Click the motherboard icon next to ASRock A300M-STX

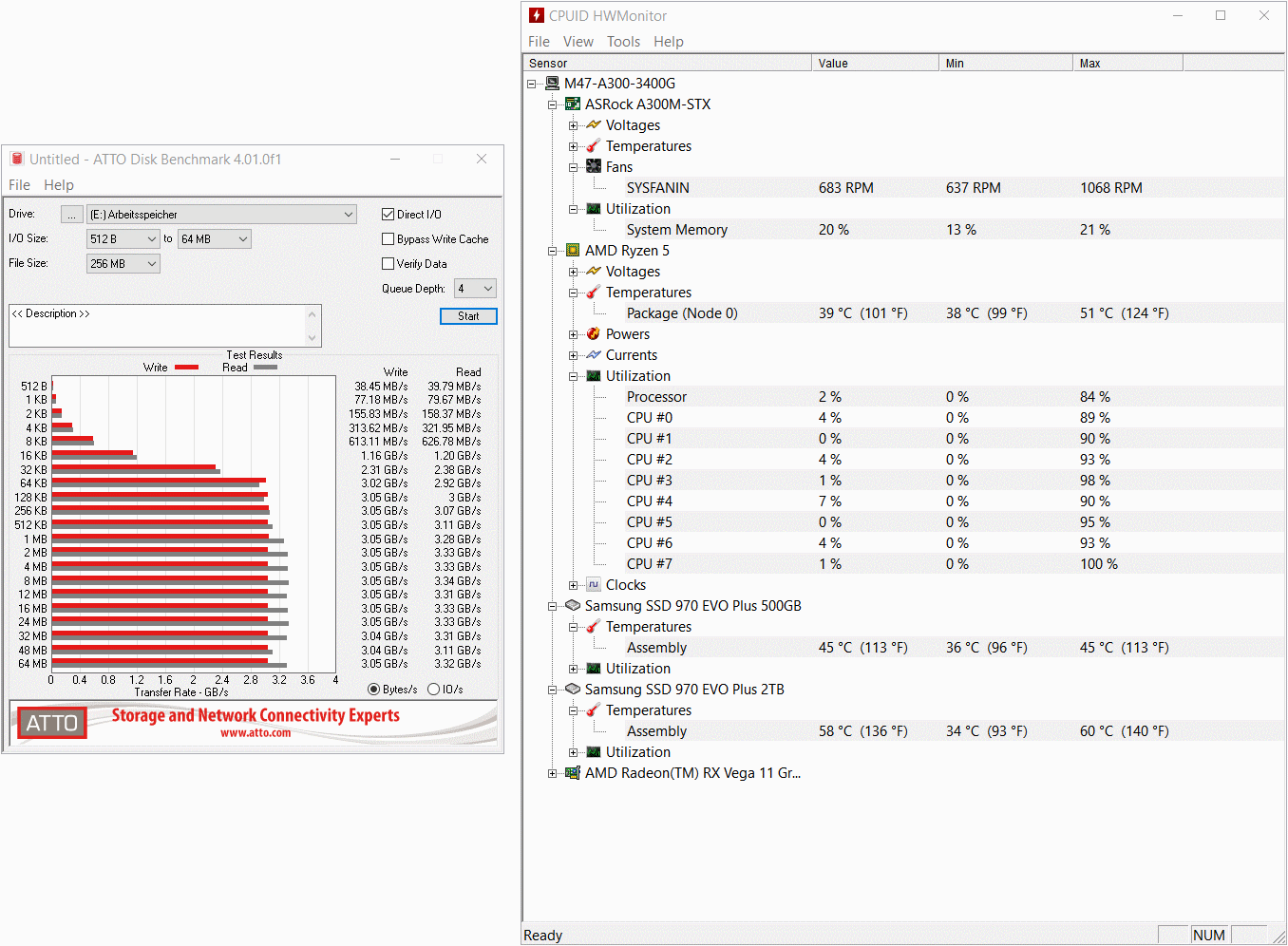pos(573,104)
